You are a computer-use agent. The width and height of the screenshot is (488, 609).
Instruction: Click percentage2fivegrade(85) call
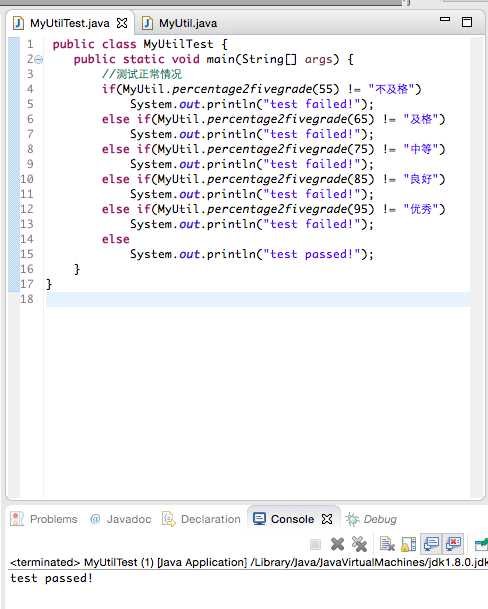pos(290,179)
